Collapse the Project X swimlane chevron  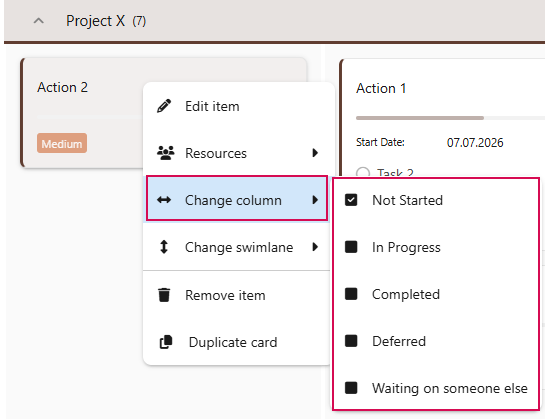click(39, 21)
